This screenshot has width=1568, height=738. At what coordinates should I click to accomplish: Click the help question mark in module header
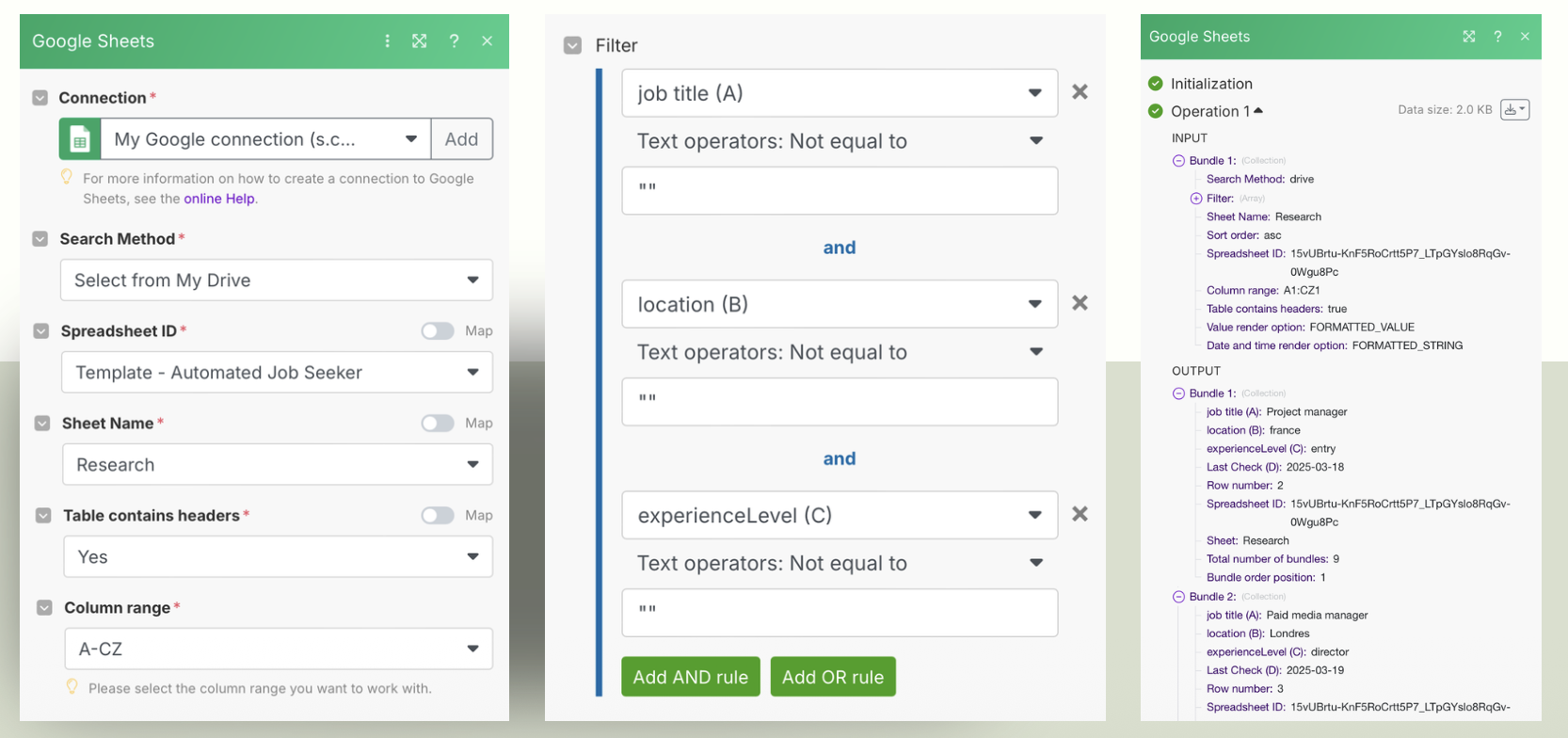(x=454, y=40)
